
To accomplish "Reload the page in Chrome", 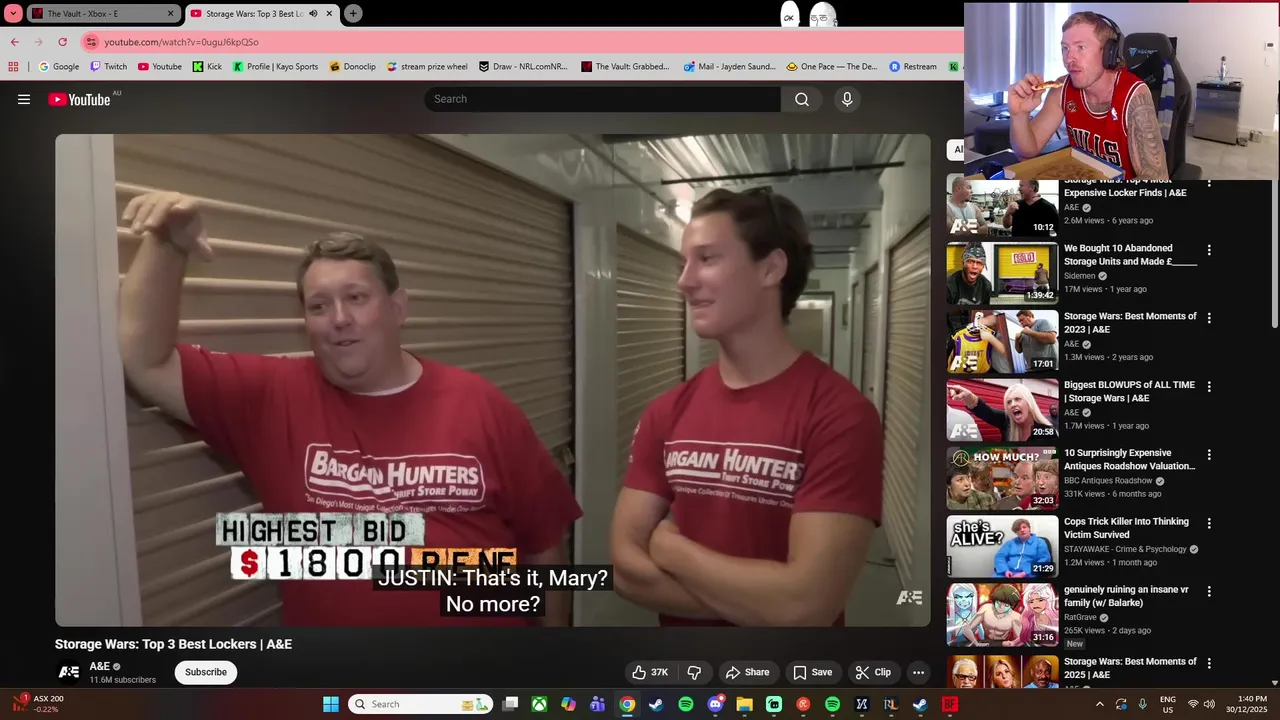I will click(62, 42).
